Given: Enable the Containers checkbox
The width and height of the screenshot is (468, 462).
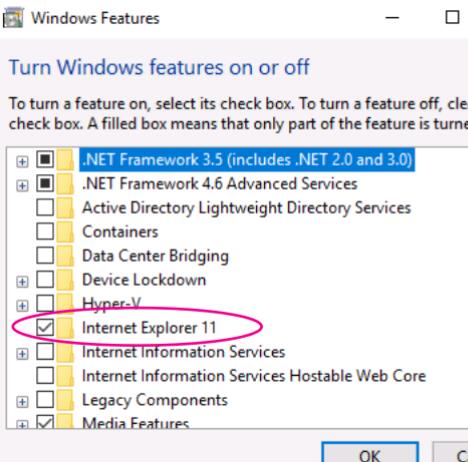Looking at the screenshot, I should [x=45, y=231].
